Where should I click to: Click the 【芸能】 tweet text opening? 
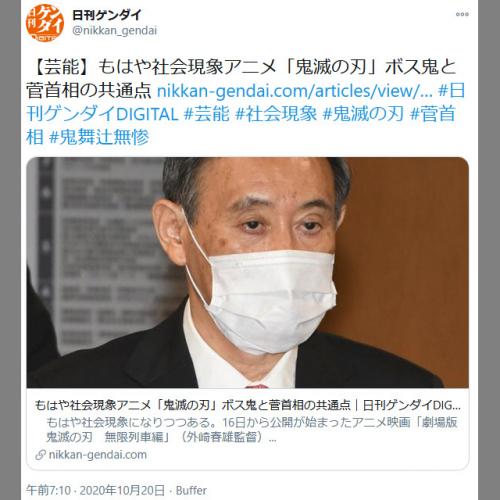[x=63, y=67]
